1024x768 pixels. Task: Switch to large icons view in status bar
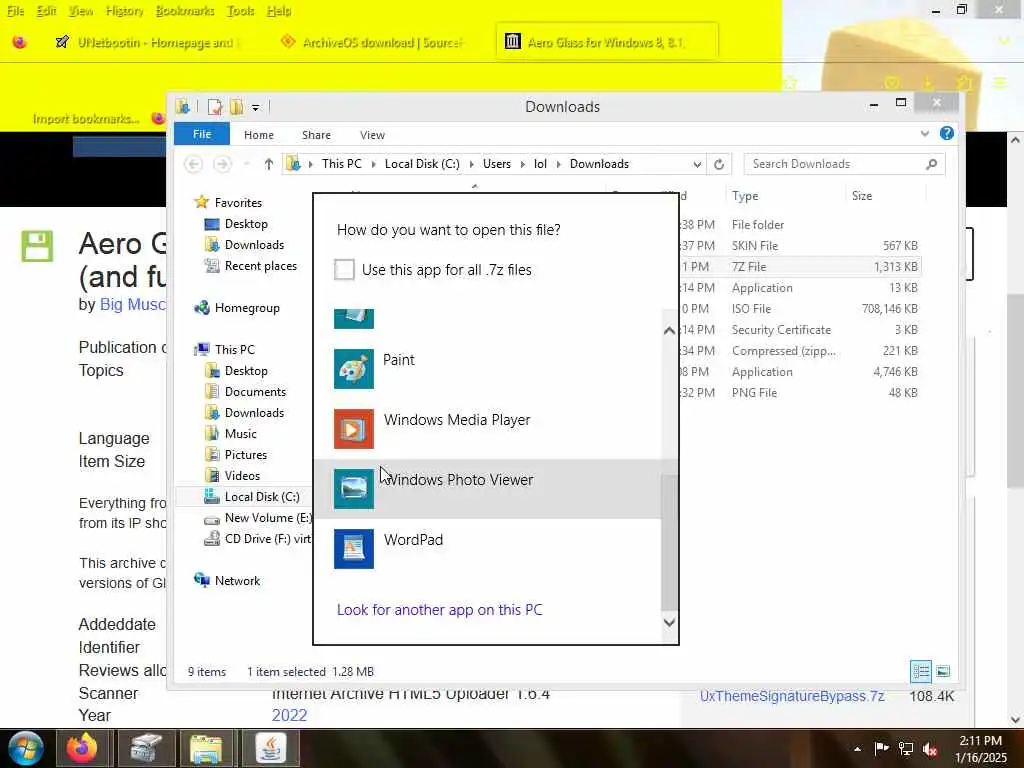click(942, 671)
